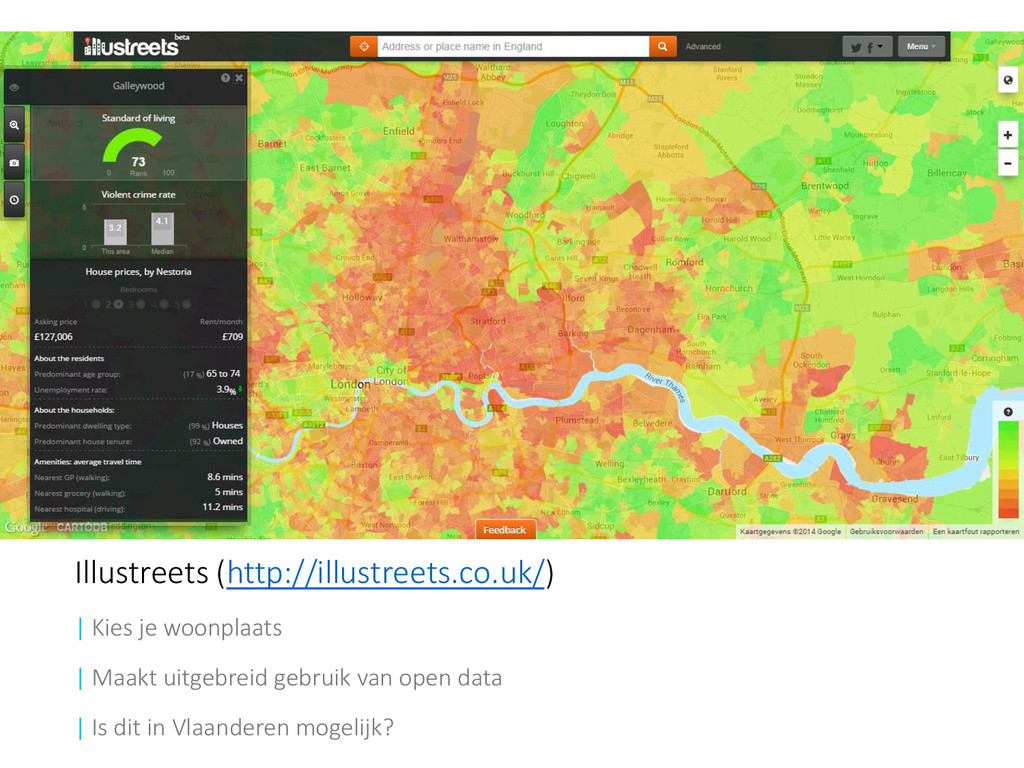Click the 'Romford' label on the map
The width and height of the screenshot is (1024, 768).
pyautogui.click(x=684, y=262)
